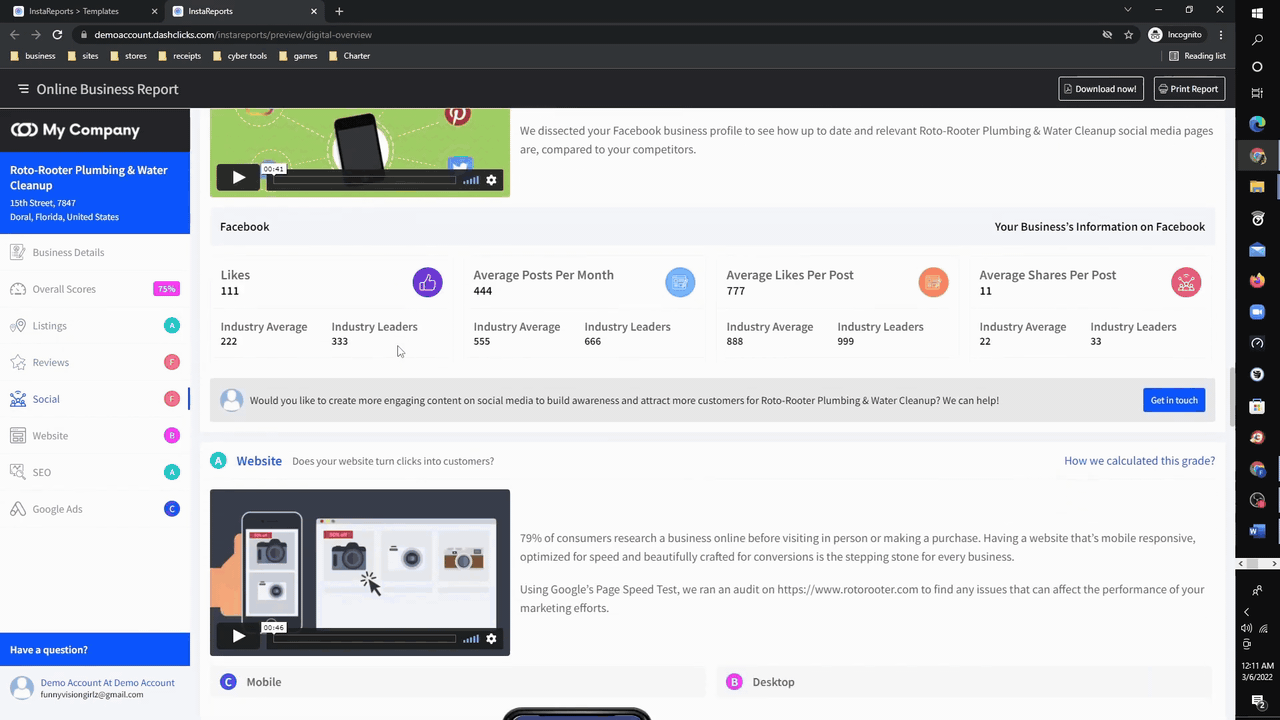Open How we calculated this grade link
This screenshot has height=720, width=1280.
pyautogui.click(x=1139, y=461)
